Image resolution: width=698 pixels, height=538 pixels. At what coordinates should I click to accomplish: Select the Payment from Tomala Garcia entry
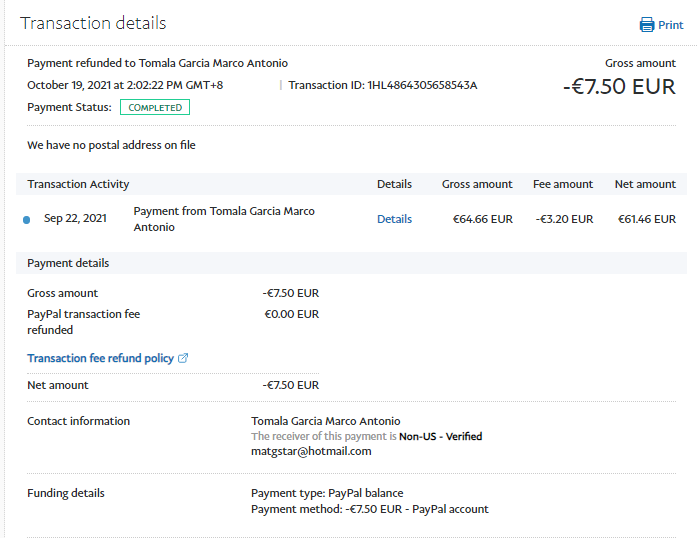click(x=224, y=219)
